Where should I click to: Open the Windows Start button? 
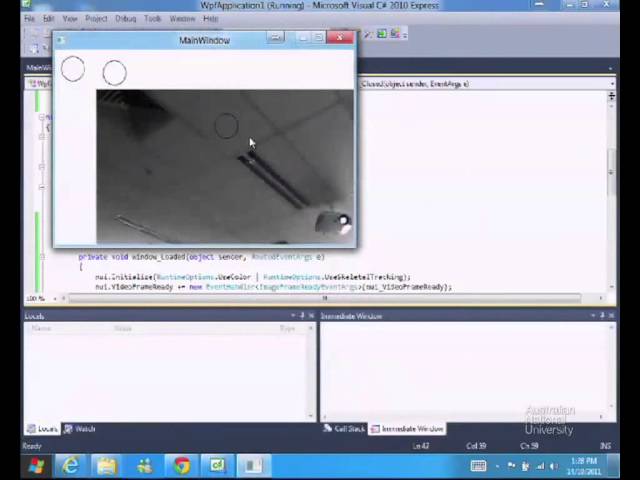point(37,466)
